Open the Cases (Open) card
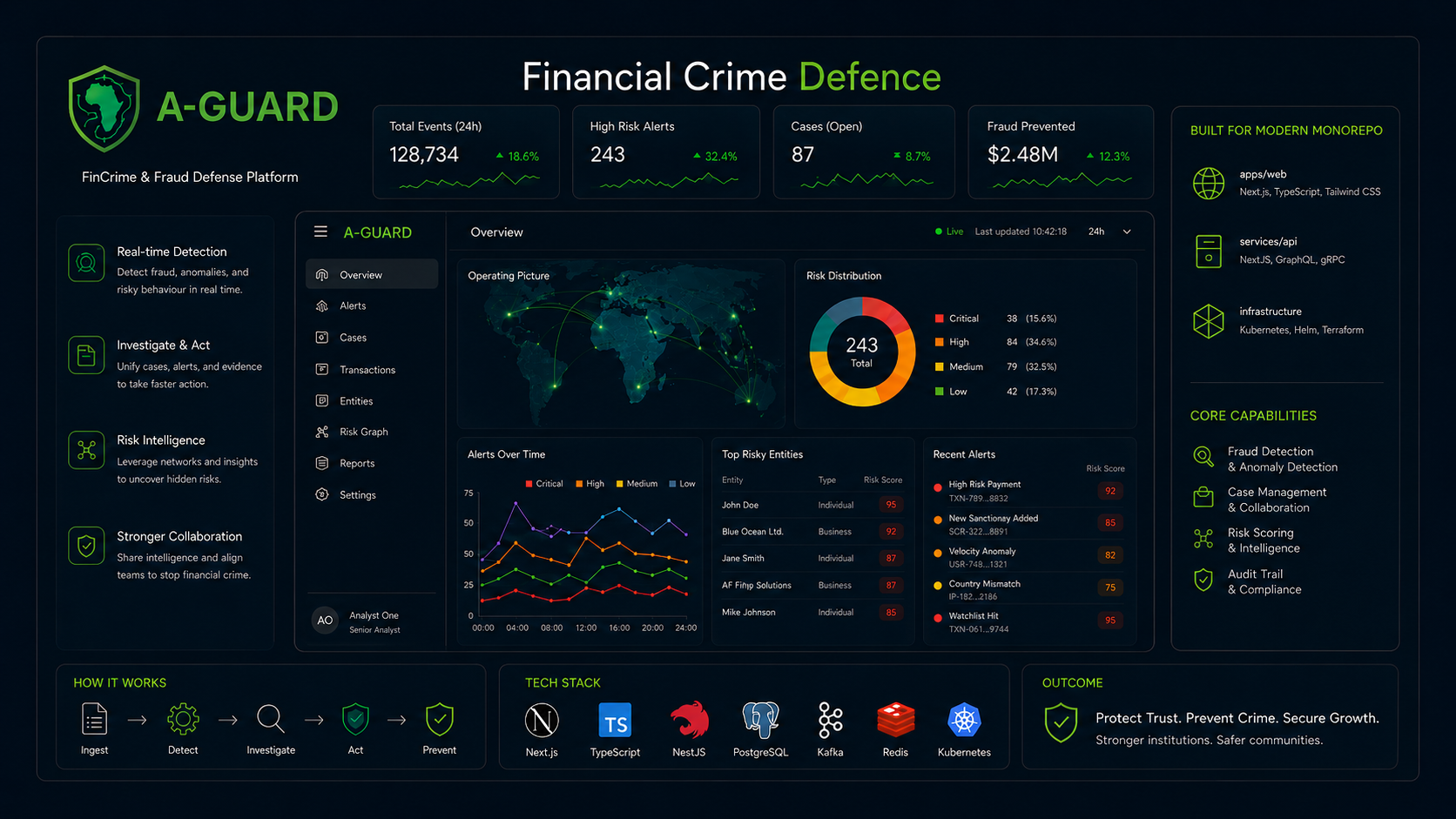1456x819 pixels. click(864, 152)
